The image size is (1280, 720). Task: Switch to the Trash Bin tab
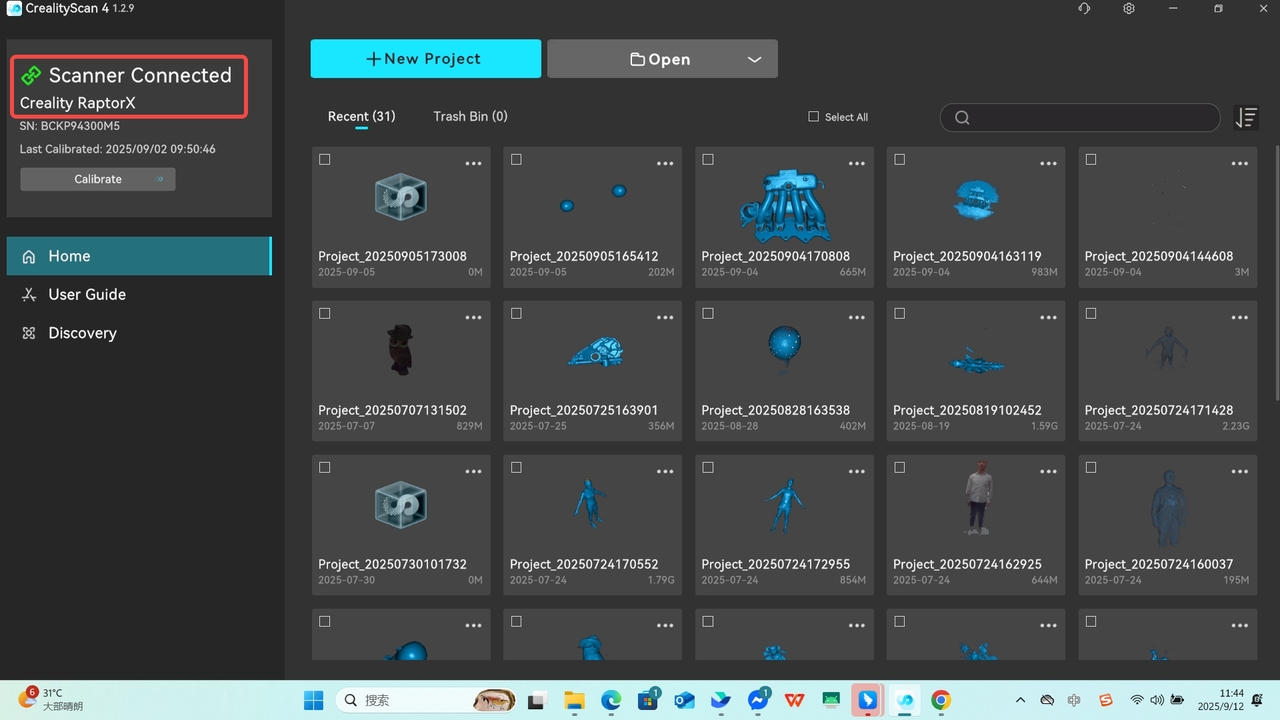470,117
